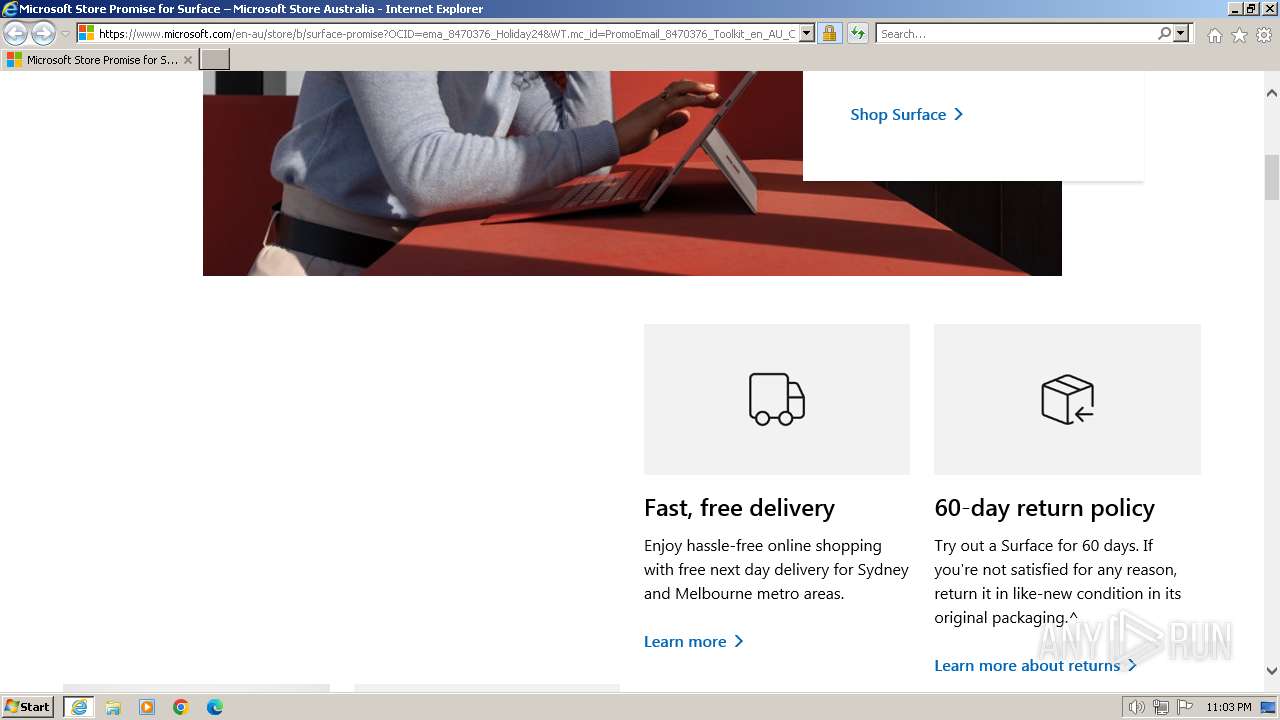Click the vertical scrollbar thumb
The image size is (1280, 720).
[1272, 177]
